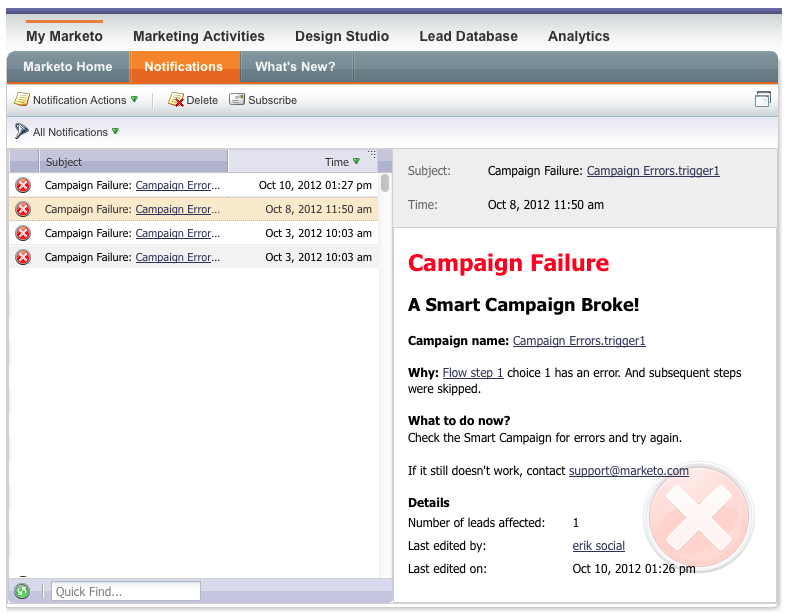785x615 pixels.
Task: Click the Delete notification icon
Action: click(x=176, y=100)
